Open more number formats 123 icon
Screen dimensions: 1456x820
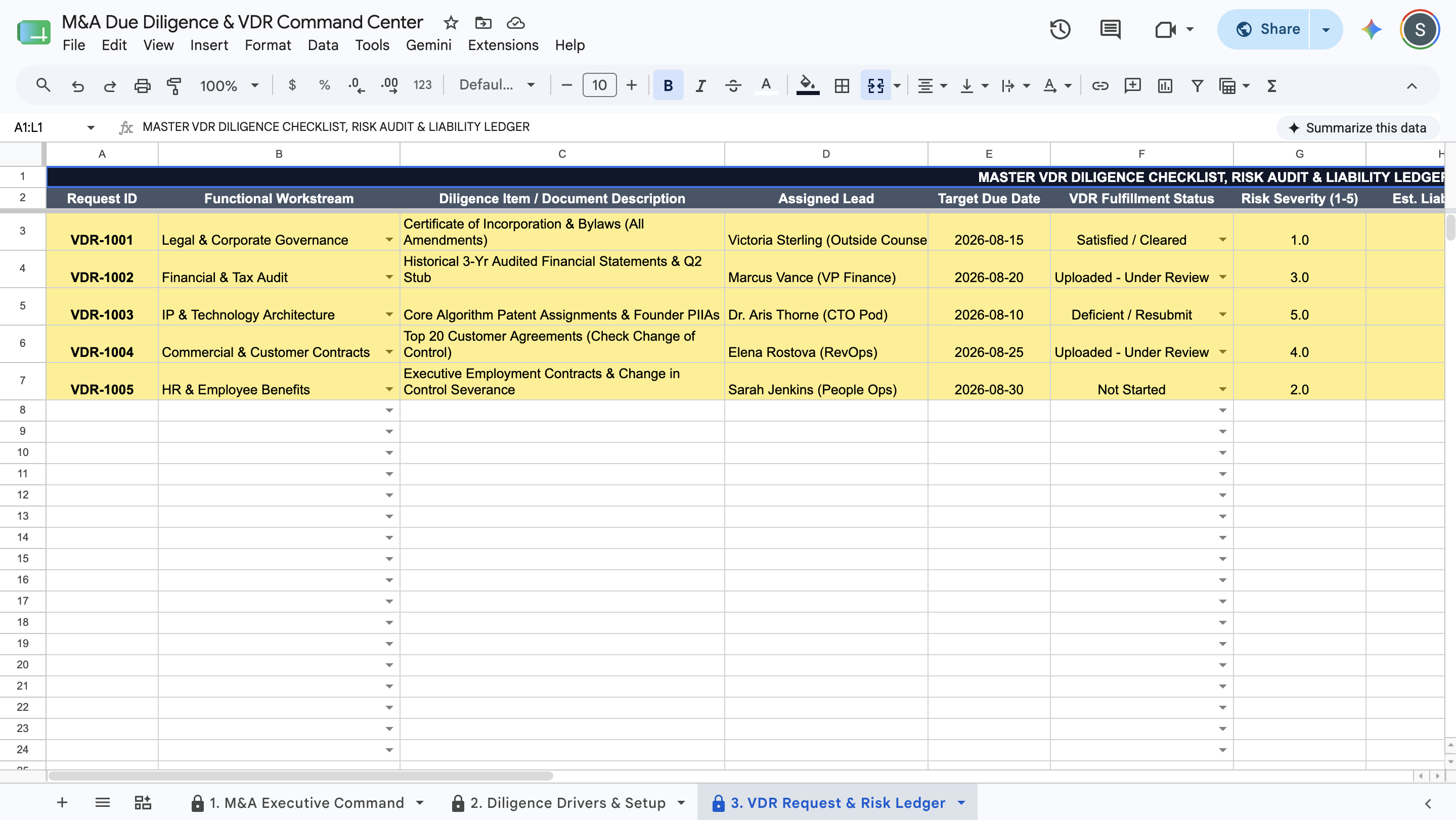pos(422,85)
